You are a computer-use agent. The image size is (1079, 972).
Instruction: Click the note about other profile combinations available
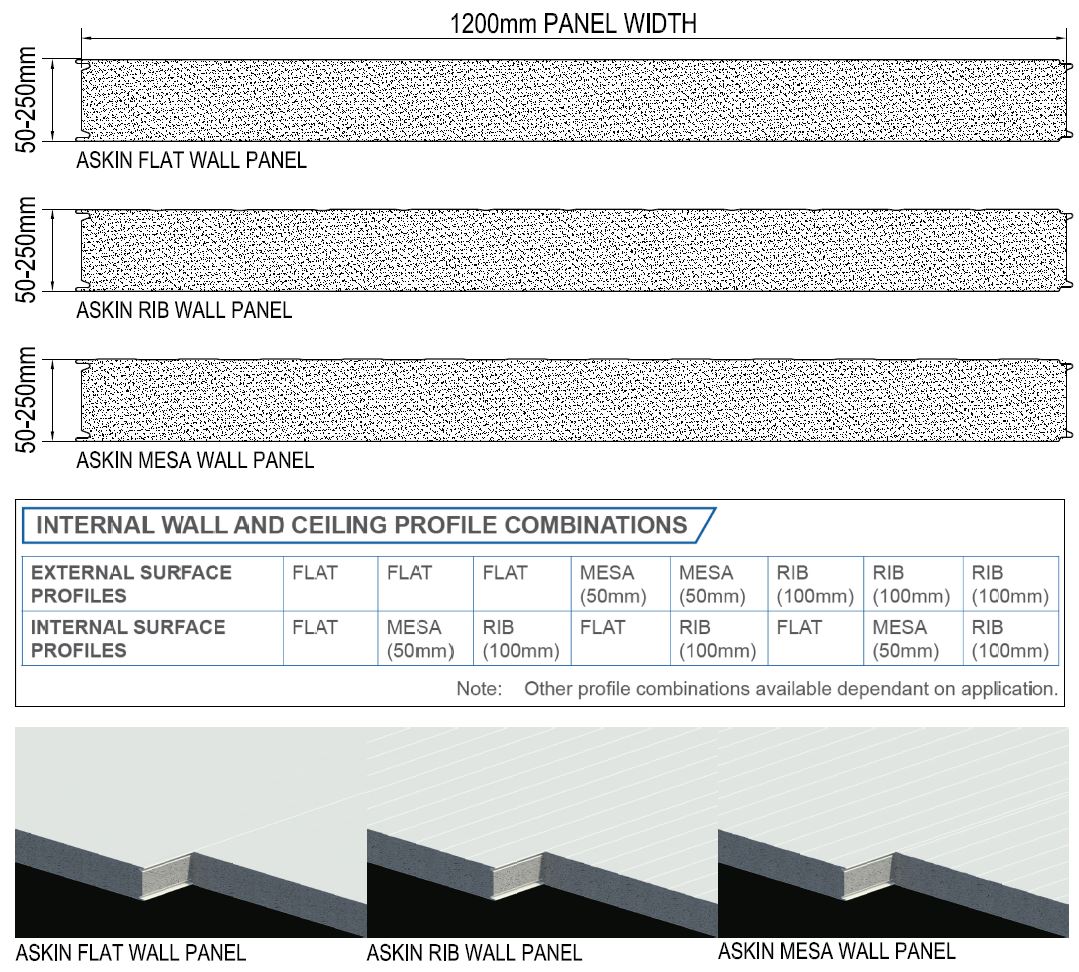tap(757, 689)
